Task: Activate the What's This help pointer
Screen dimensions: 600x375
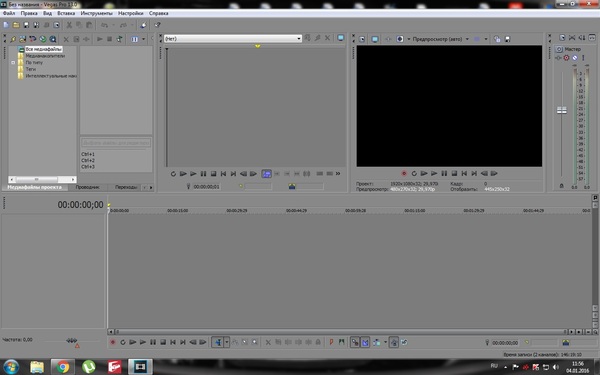Action: (157, 25)
